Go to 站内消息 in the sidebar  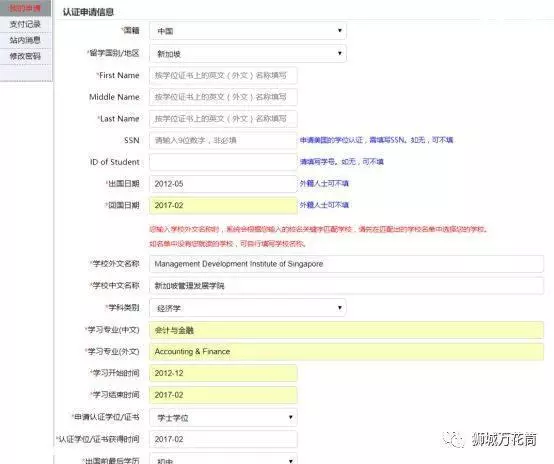(x=25, y=40)
